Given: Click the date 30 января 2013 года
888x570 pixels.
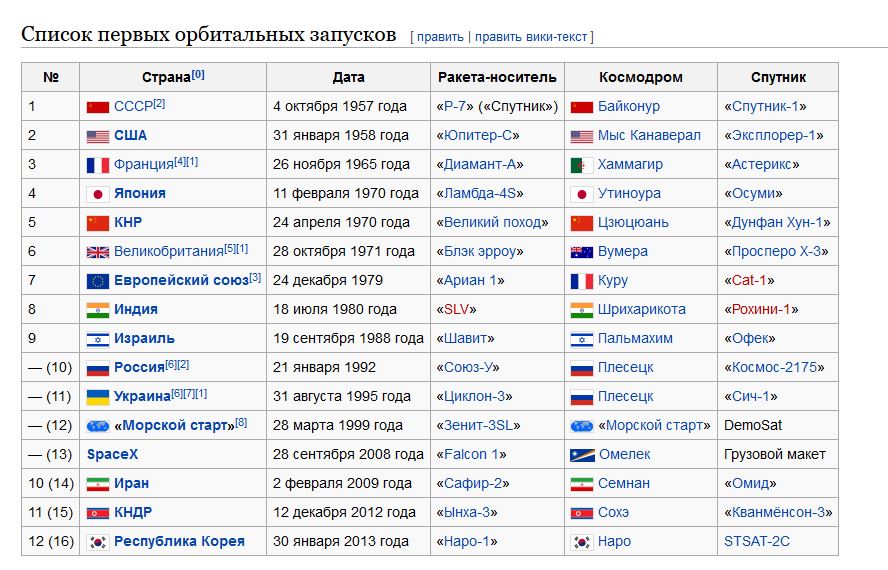Looking at the screenshot, I should click(x=340, y=542).
